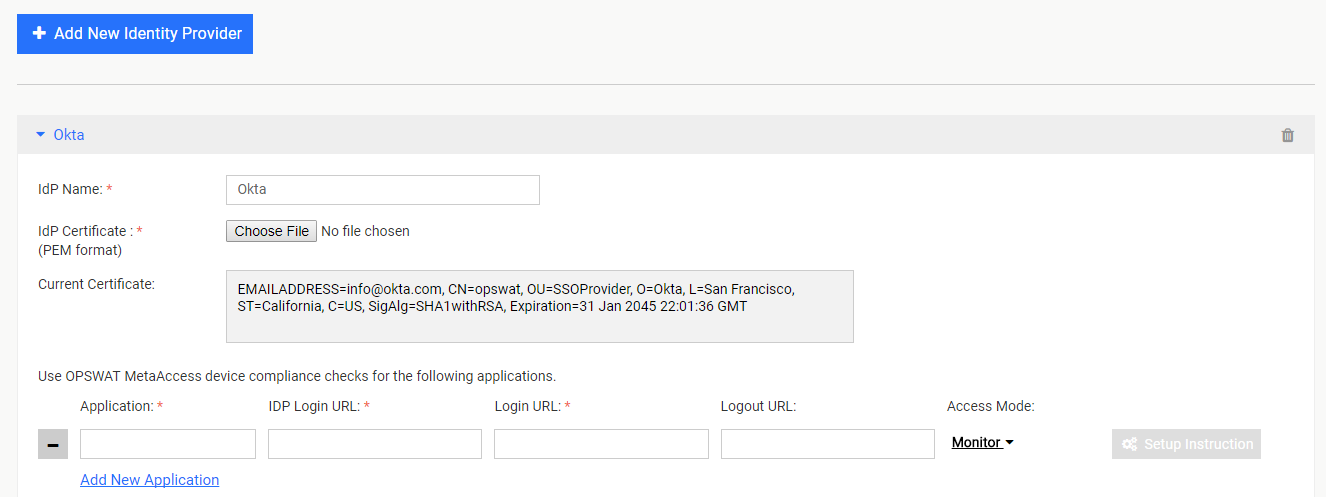Focus the IdP Name text field
1326x497 pixels.
[x=383, y=189]
